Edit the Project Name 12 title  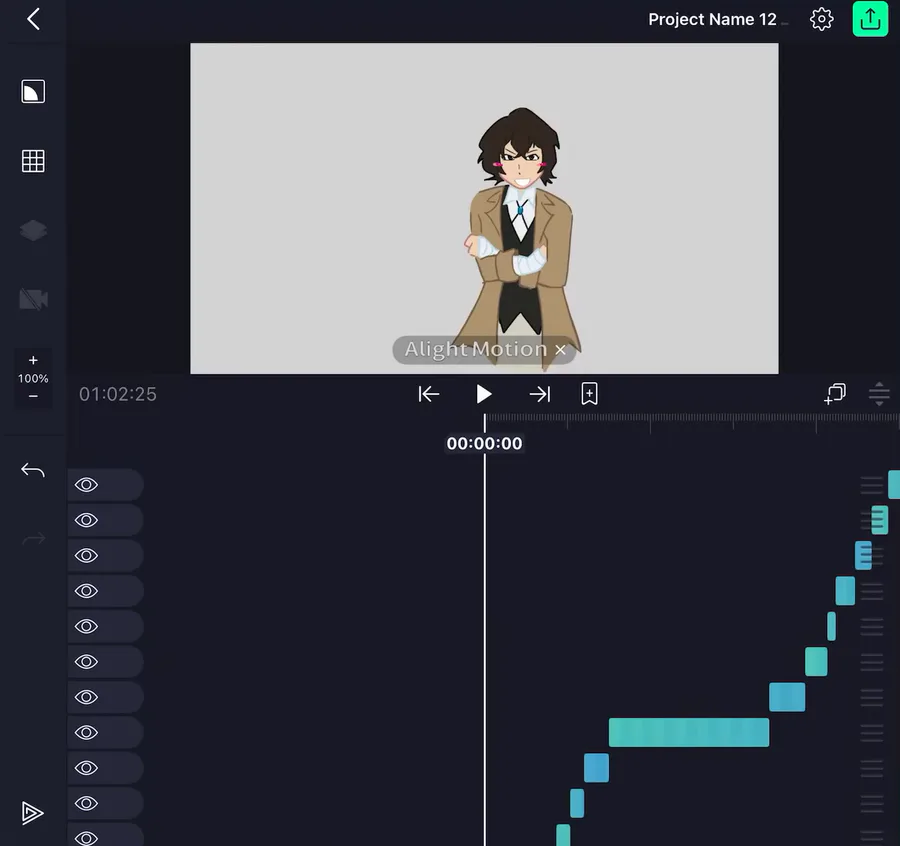712,20
